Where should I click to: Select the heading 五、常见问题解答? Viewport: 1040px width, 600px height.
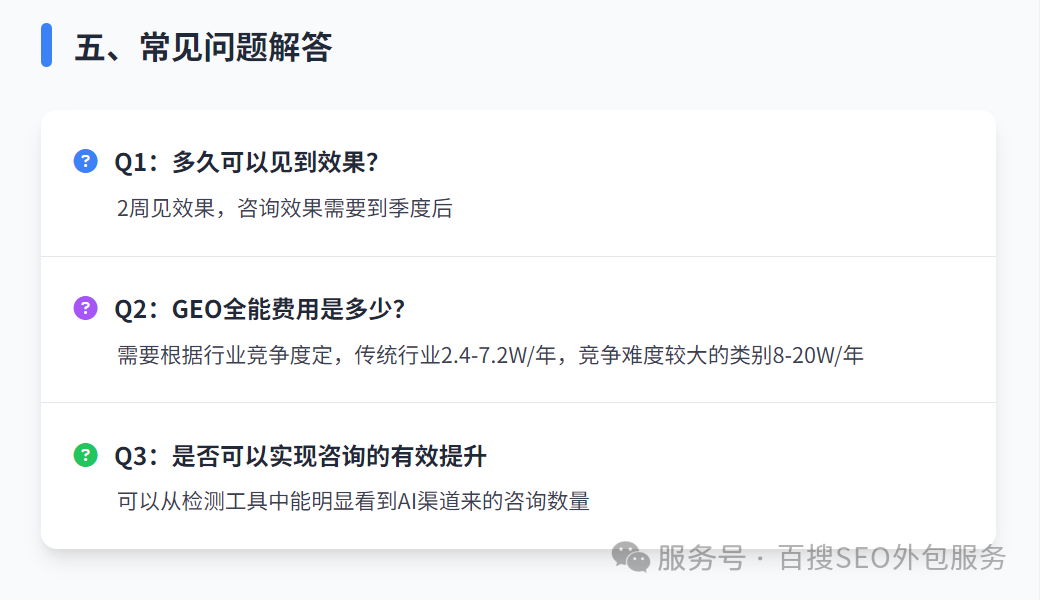pyautogui.click(x=203, y=47)
